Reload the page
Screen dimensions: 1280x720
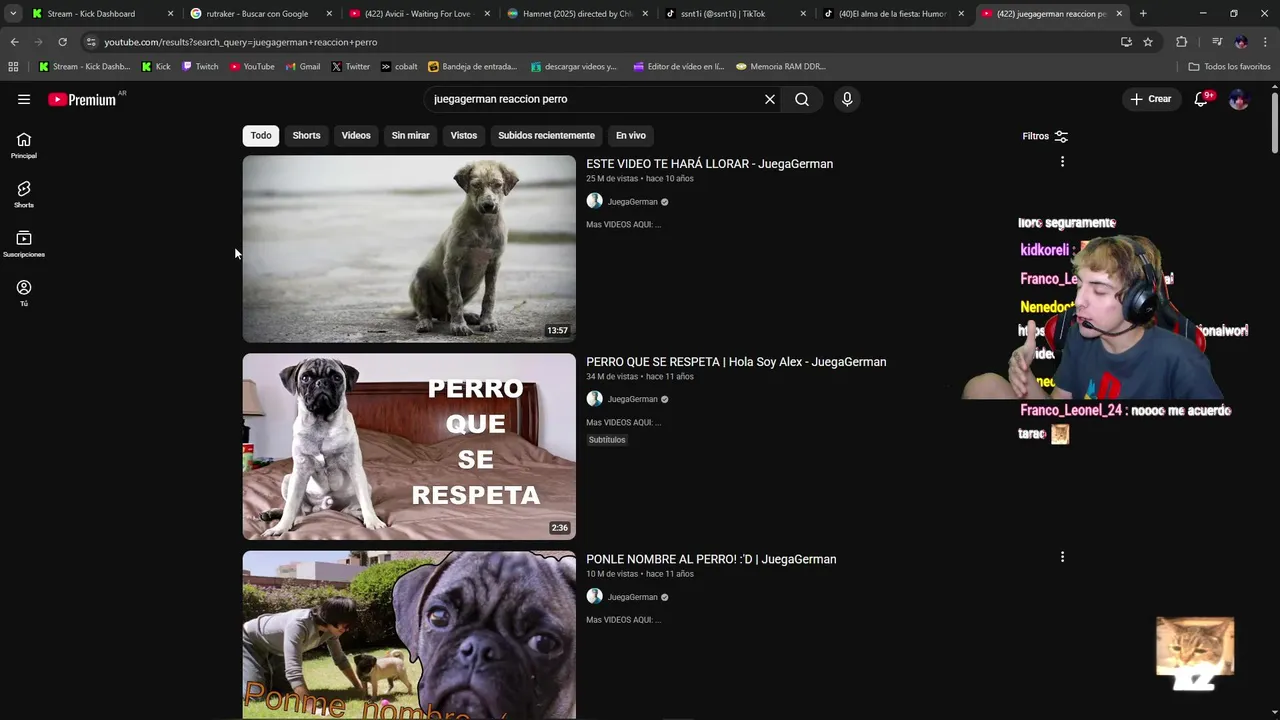tap(62, 42)
